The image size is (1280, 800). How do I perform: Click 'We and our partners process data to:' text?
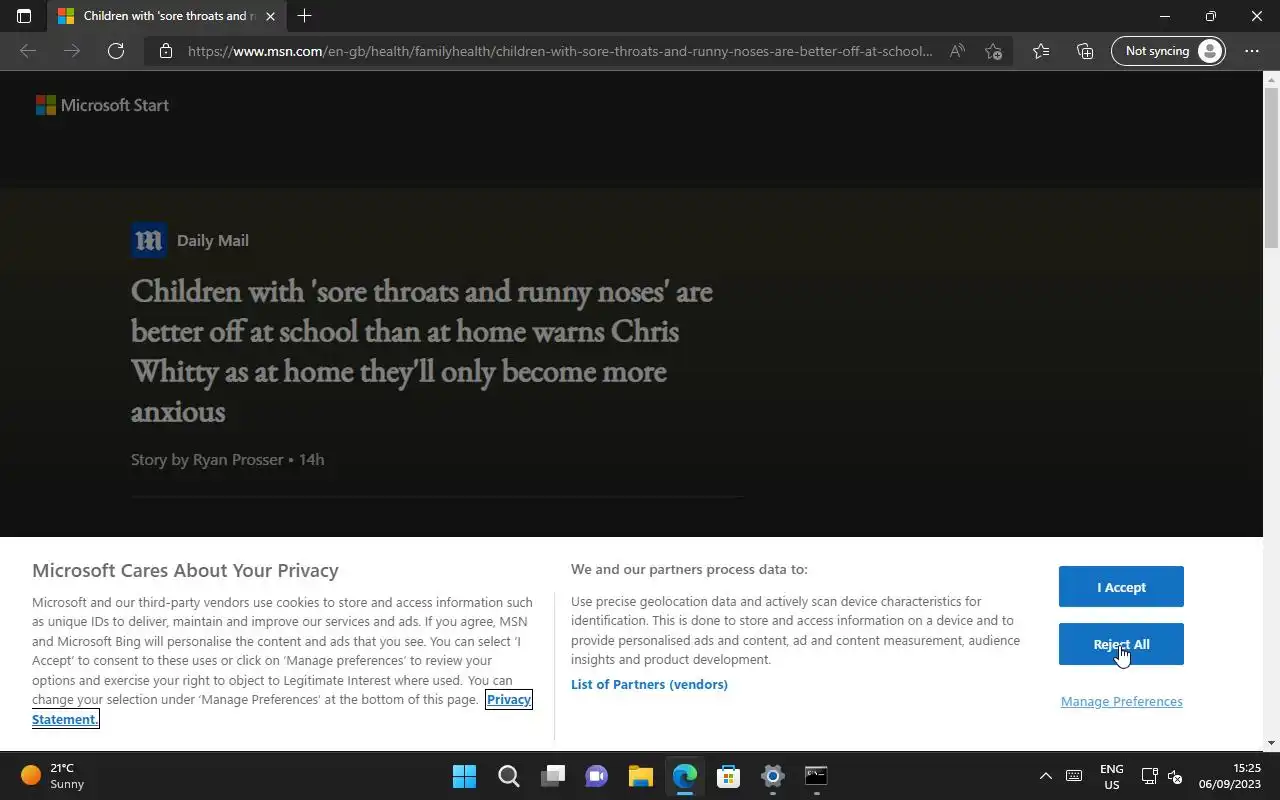689,569
